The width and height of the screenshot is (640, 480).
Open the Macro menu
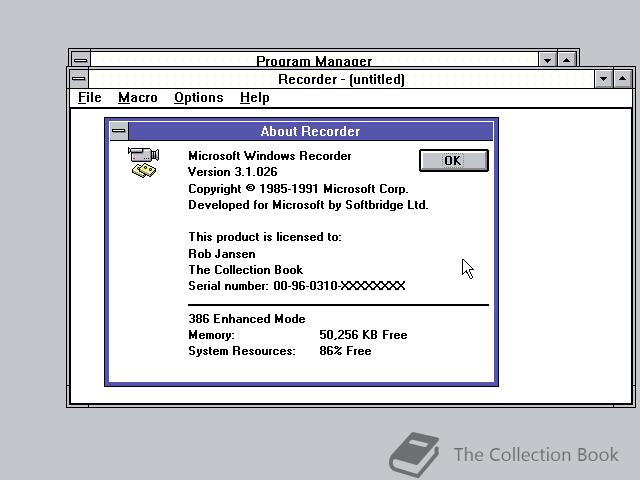click(x=138, y=98)
